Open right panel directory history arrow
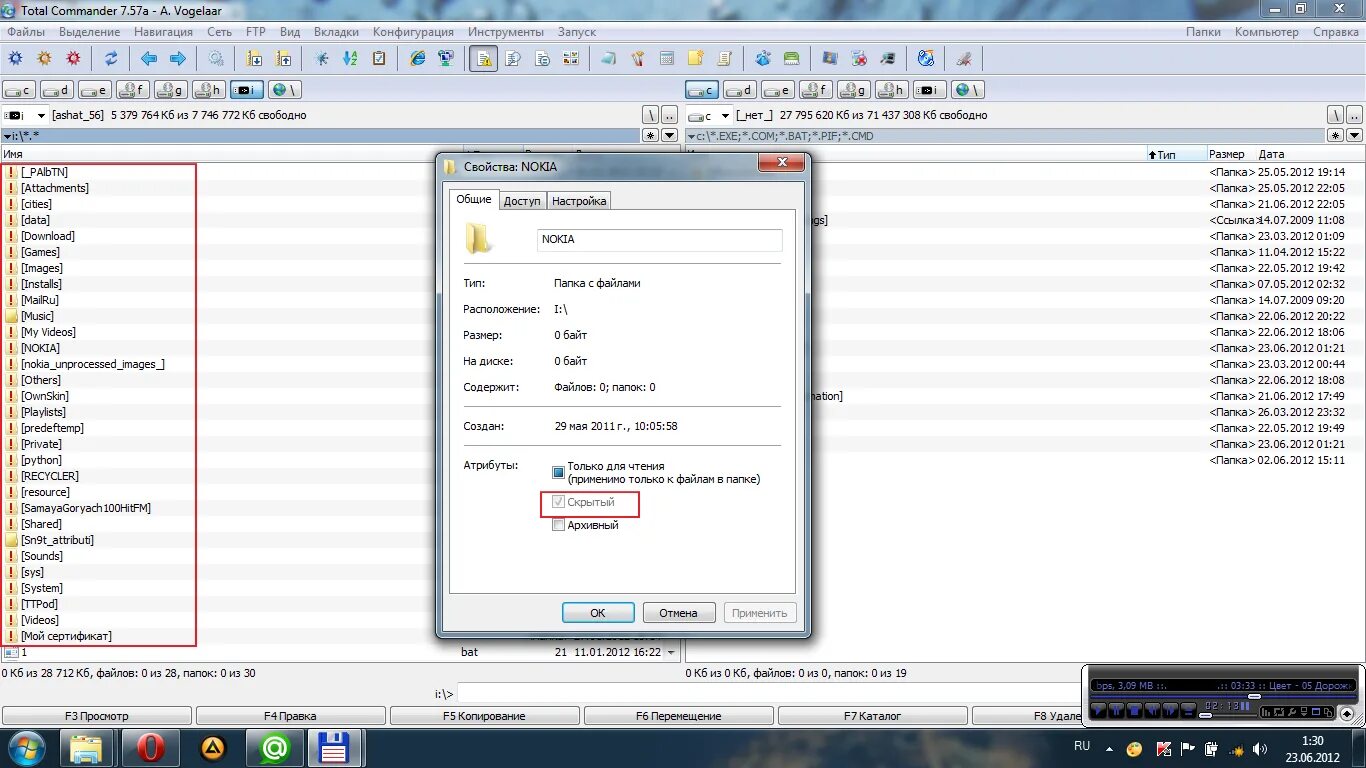1366x768 pixels. coord(1354,135)
